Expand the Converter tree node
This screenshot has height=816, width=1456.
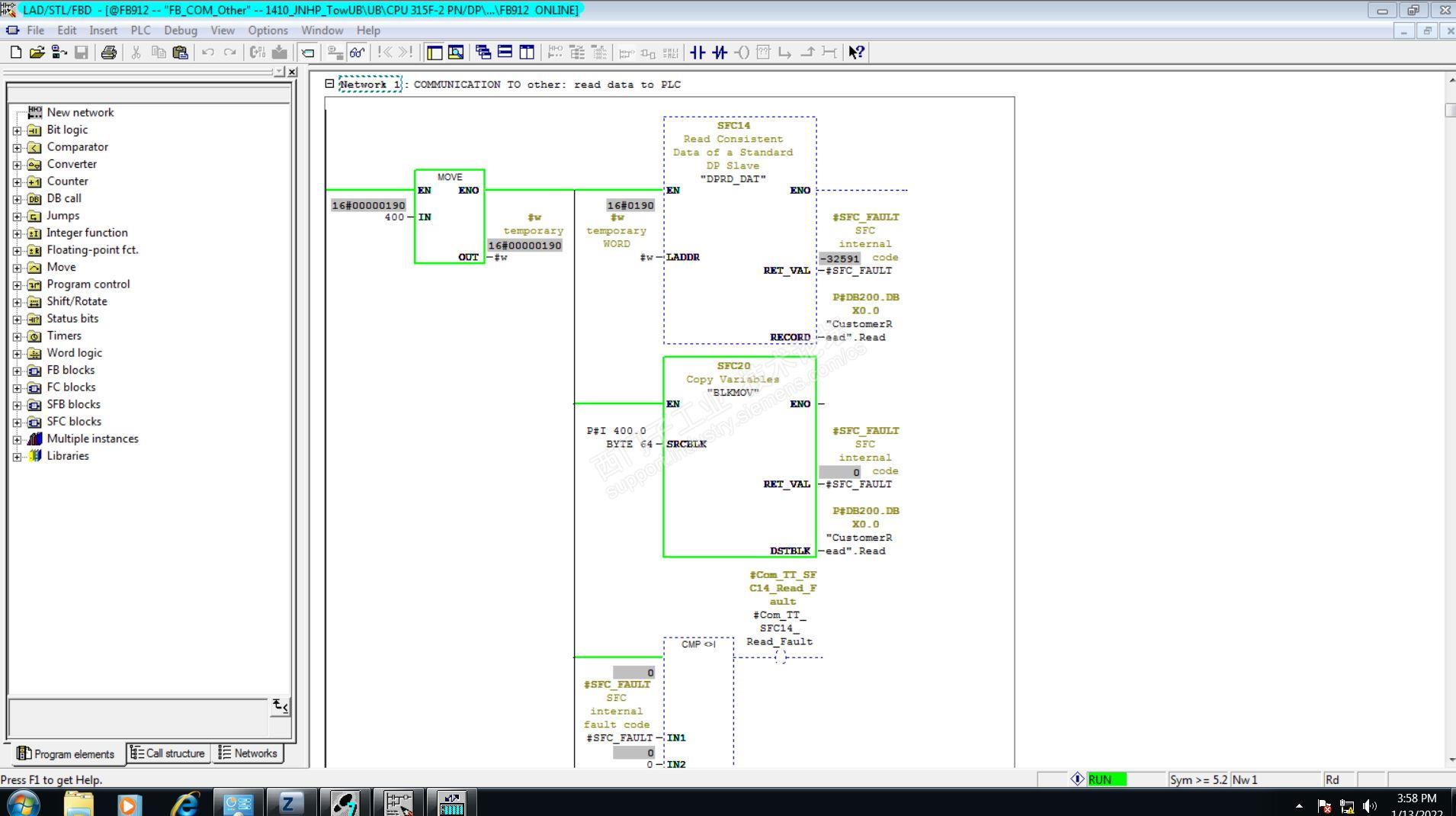(17, 165)
